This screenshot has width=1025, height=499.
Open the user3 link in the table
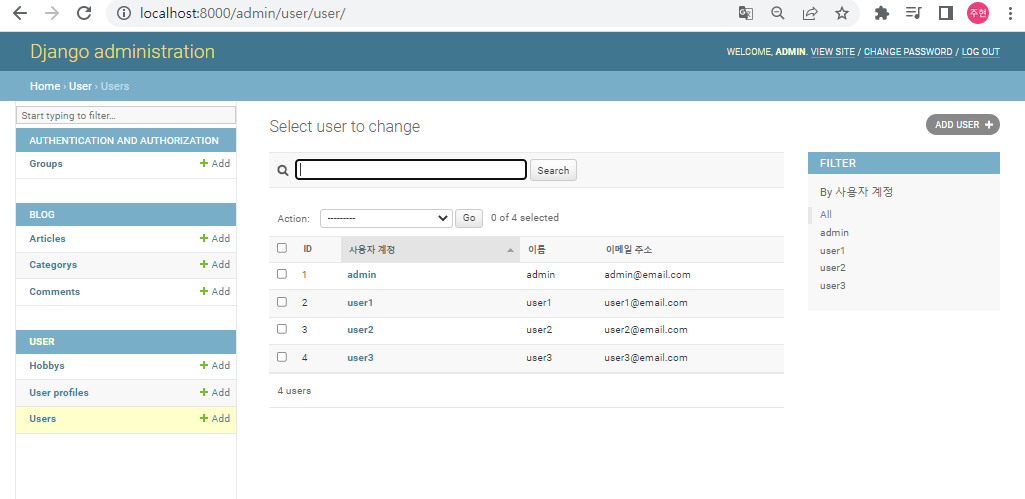click(x=360, y=358)
